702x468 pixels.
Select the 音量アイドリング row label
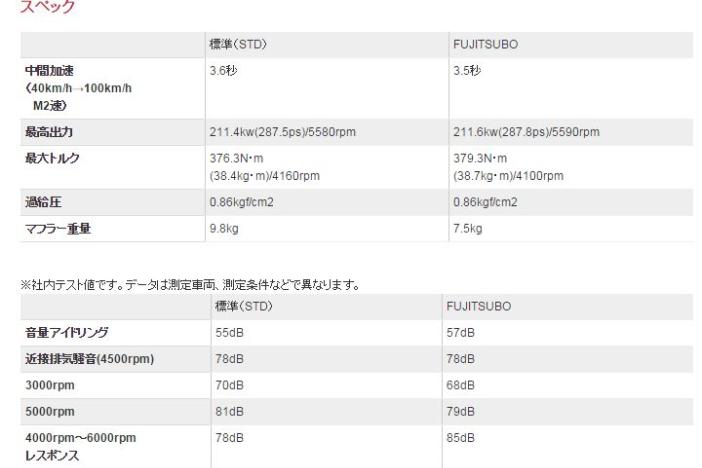[67, 330]
